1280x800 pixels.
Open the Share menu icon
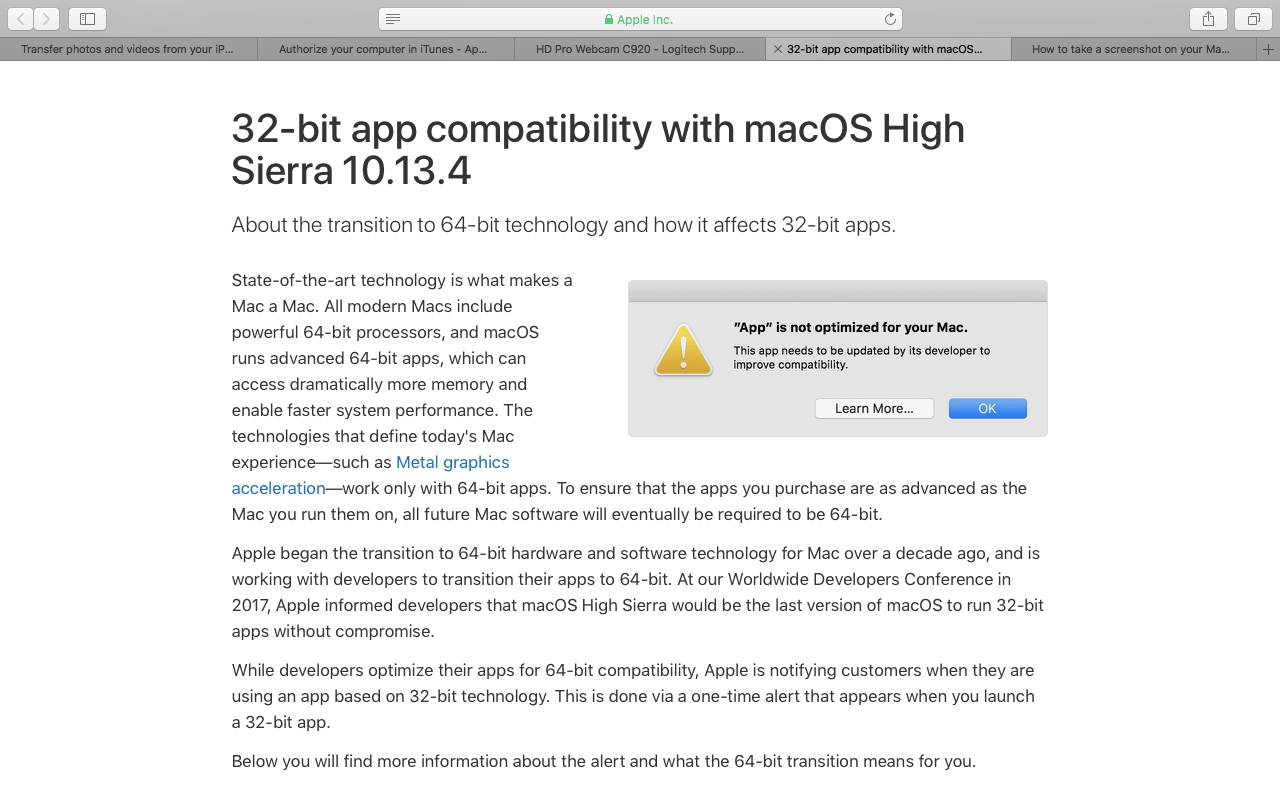click(1208, 19)
